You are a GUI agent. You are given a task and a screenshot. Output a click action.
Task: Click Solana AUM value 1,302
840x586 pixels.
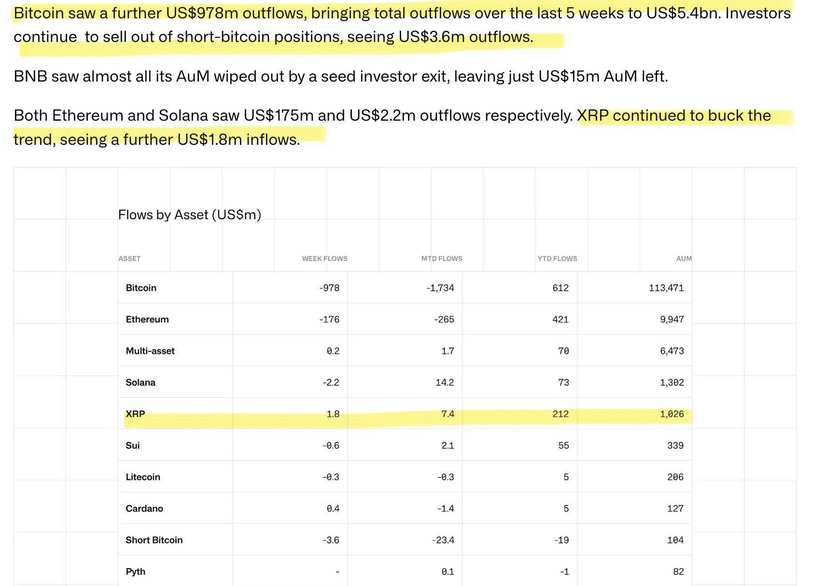pyautogui.click(x=672, y=383)
